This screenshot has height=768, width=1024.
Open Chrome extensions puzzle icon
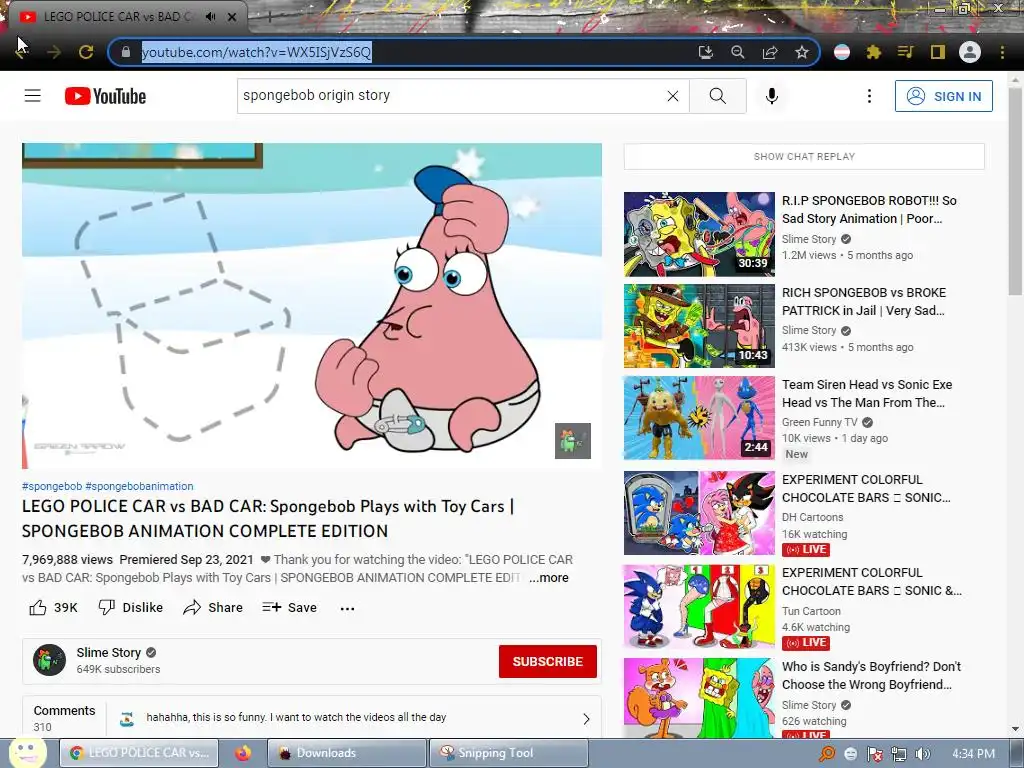coord(874,52)
